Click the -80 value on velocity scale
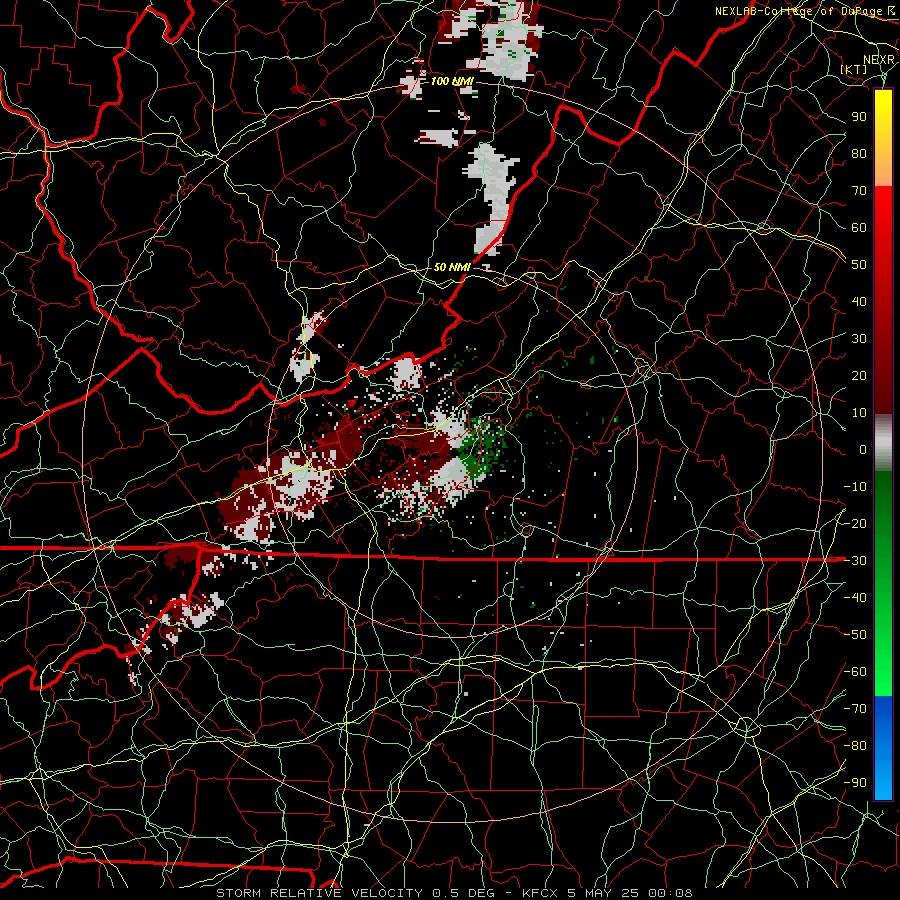This screenshot has height=900, width=900. tap(855, 746)
